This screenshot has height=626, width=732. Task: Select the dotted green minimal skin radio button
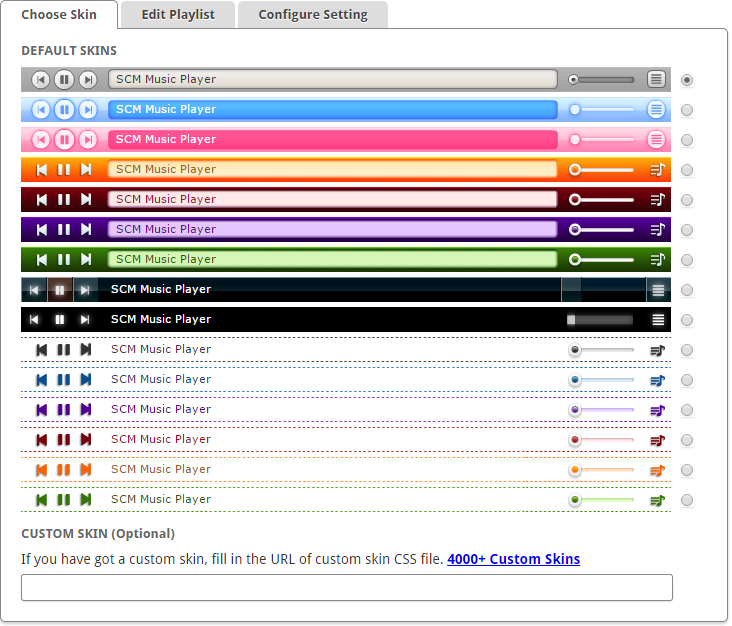tap(687, 500)
